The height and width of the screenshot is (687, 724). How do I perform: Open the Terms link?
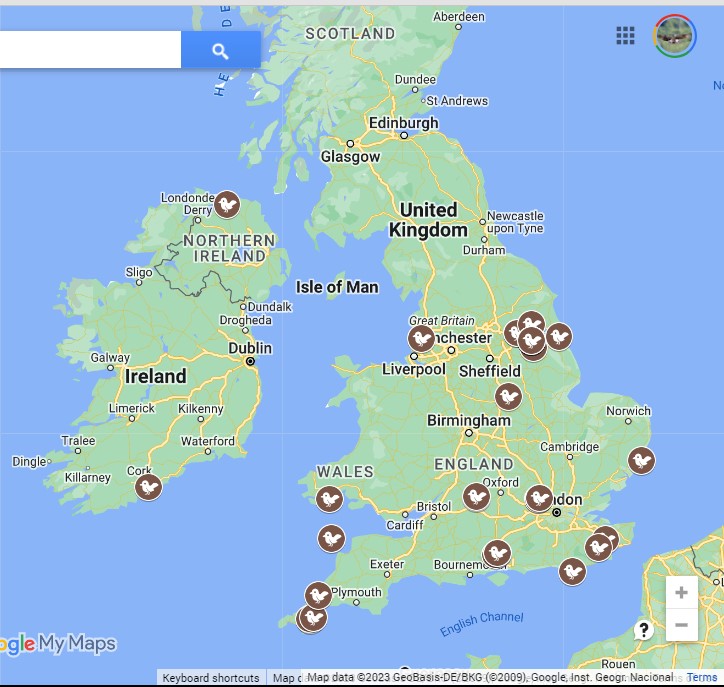701,678
